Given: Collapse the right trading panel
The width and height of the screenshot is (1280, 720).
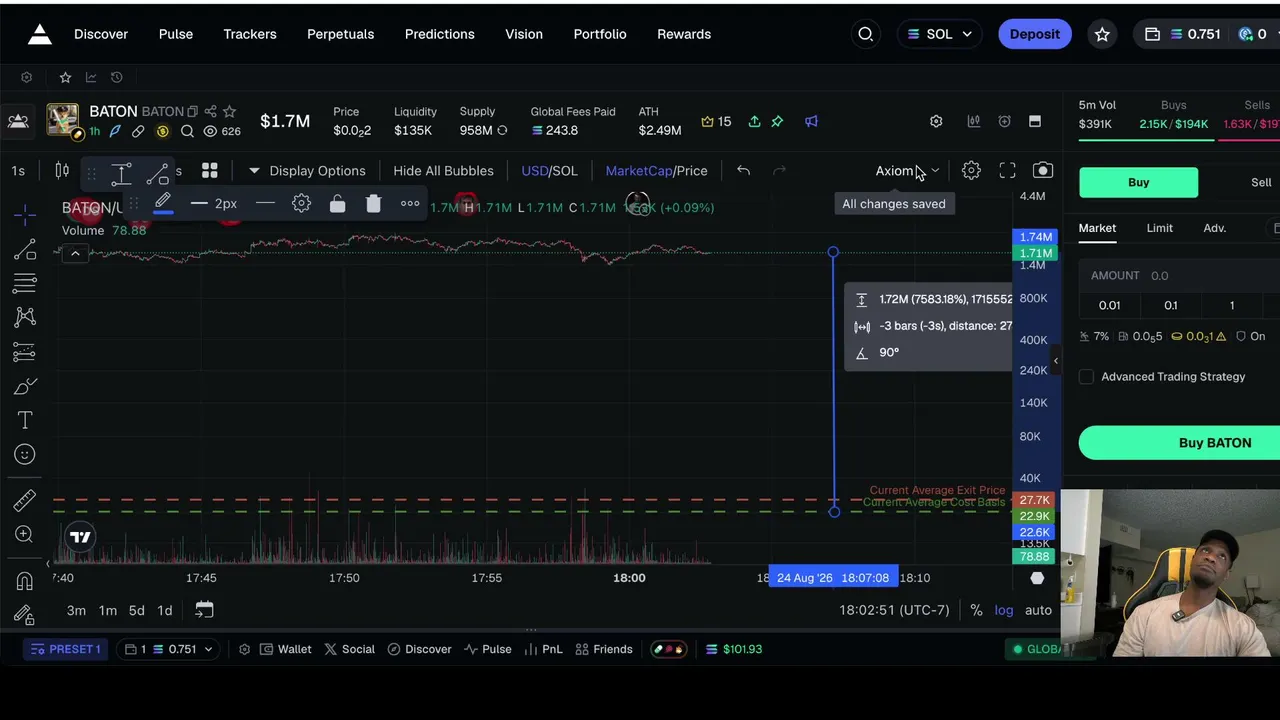Looking at the screenshot, I should (1055, 361).
